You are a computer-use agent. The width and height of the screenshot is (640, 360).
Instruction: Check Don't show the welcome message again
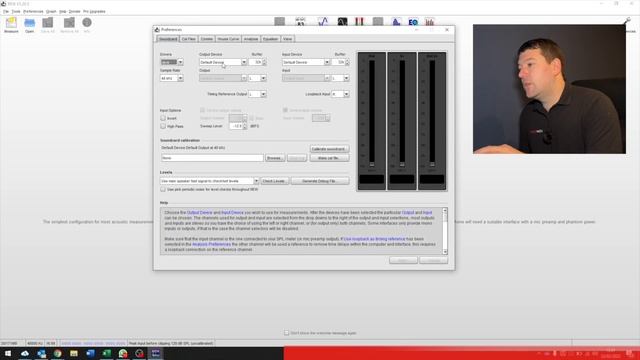pyautogui.click(x=286, y=333)
